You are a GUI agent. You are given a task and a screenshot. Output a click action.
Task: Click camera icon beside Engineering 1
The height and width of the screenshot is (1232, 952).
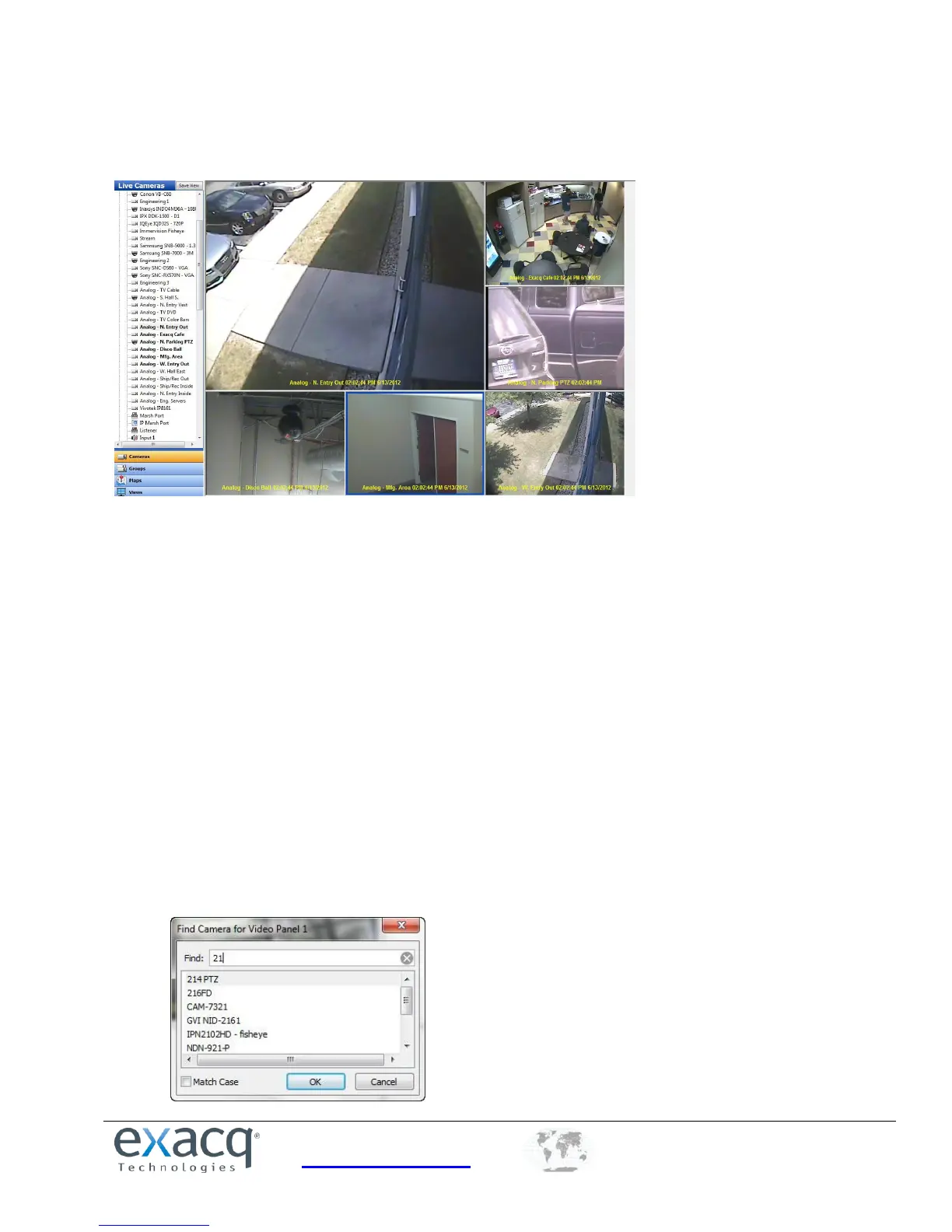(134, 201)
